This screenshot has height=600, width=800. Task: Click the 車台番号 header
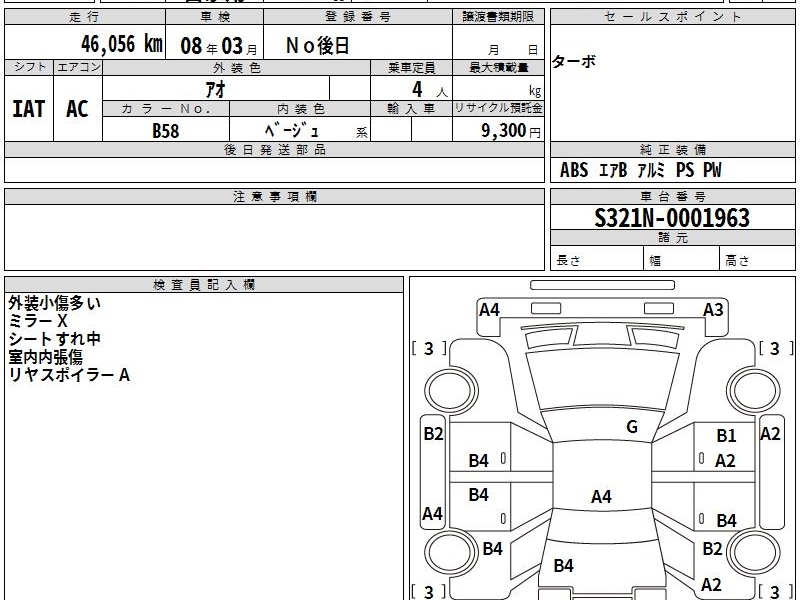point(672,196)
